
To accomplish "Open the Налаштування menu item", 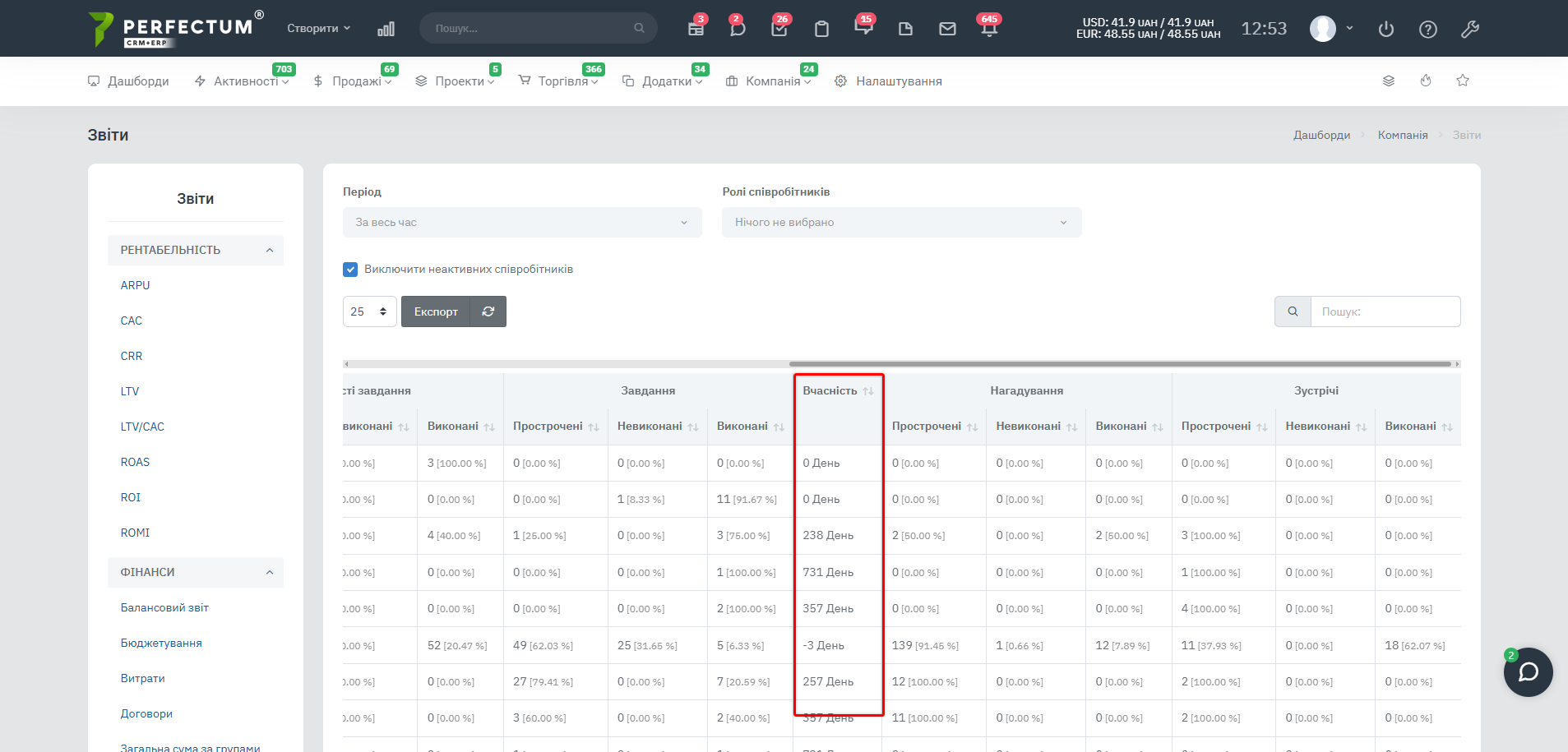I will point(898,81).
